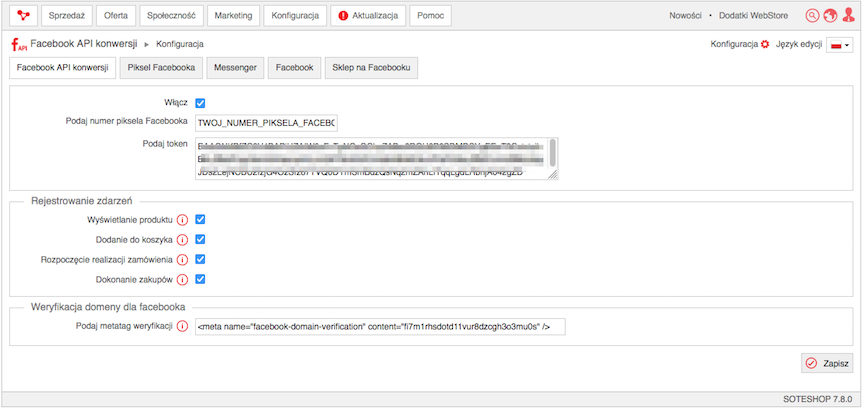Click Facebook API konwersji breadcrumb title
Image resolution: width=864 pixels, height=410 pixels.
(x=84, y=44)
